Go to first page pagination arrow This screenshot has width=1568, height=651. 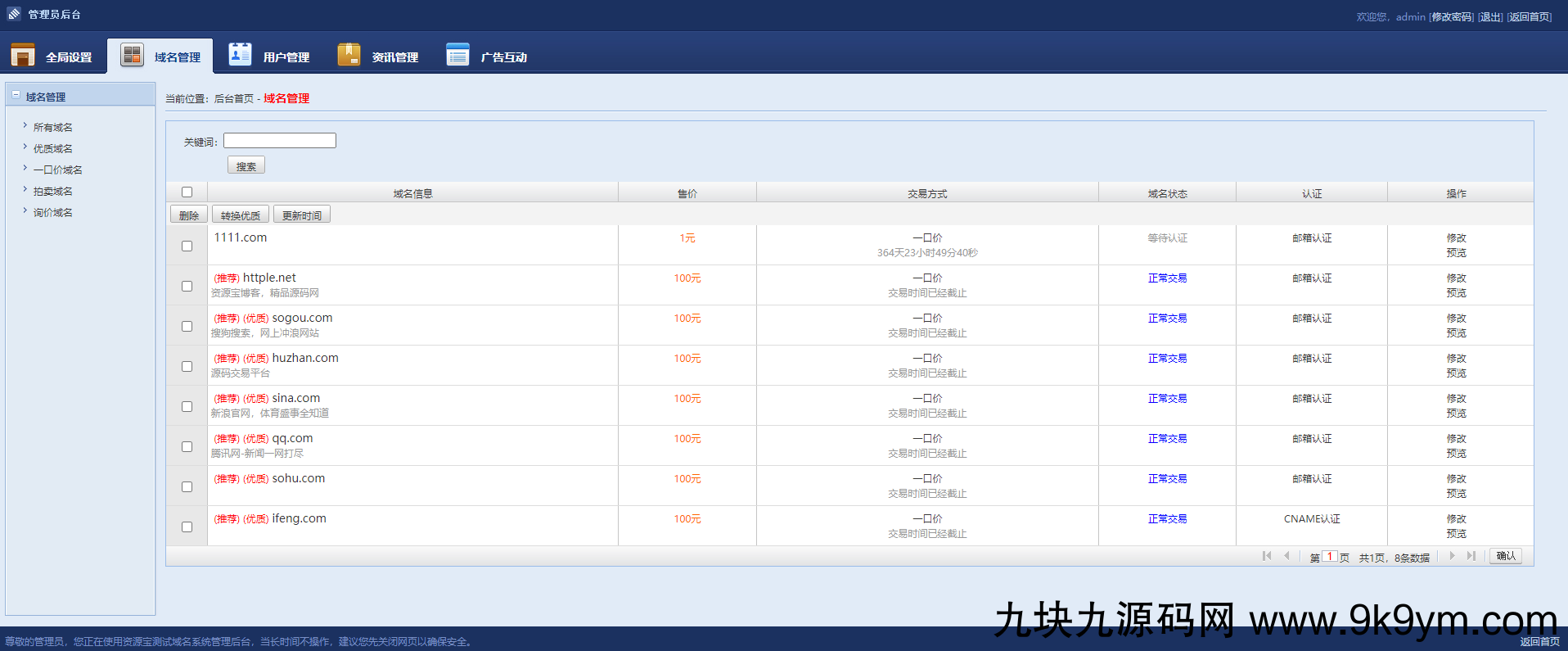click(x=1267, y=556)
